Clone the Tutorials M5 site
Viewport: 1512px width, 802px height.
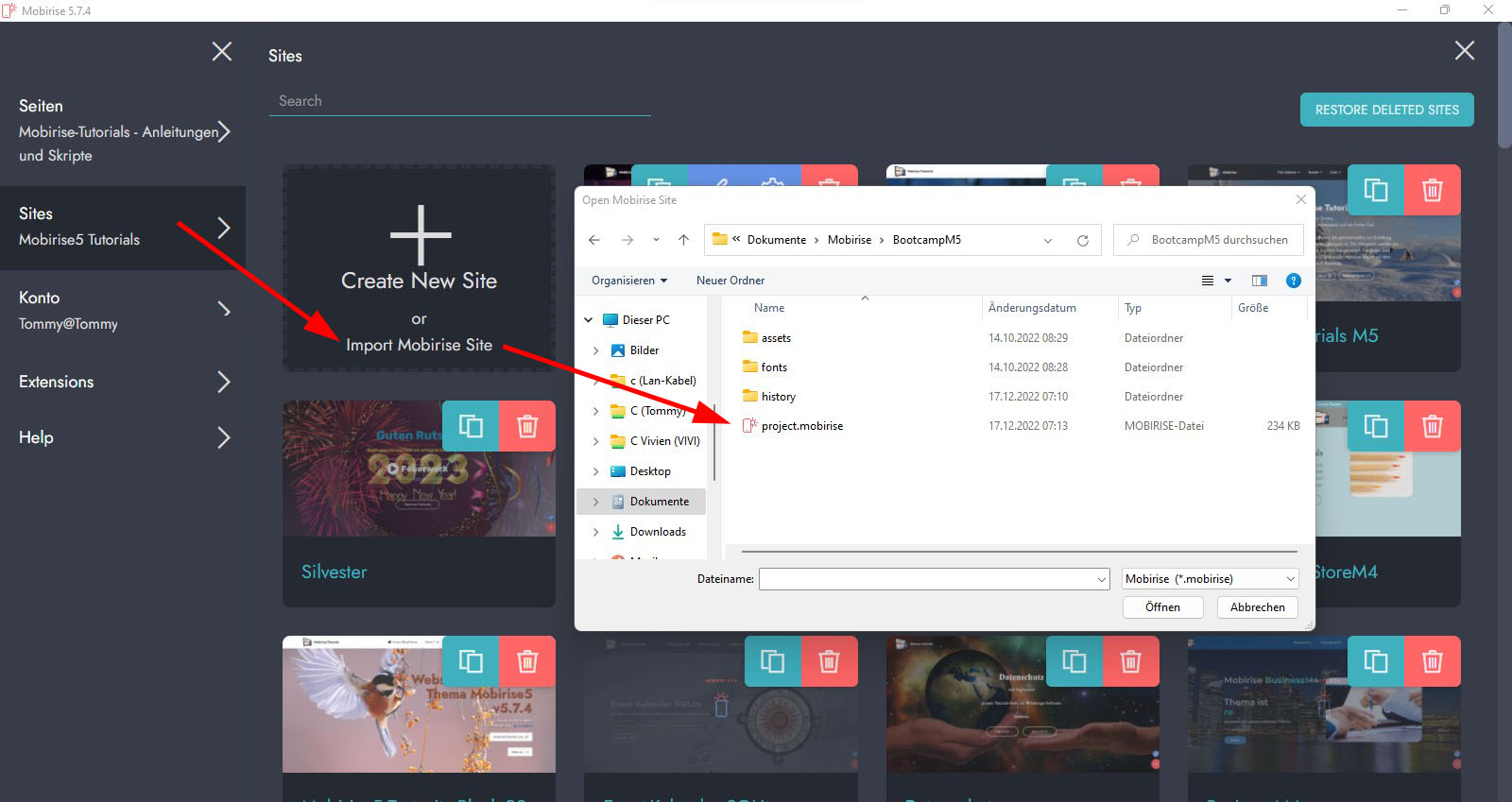tap(1376, 190)
